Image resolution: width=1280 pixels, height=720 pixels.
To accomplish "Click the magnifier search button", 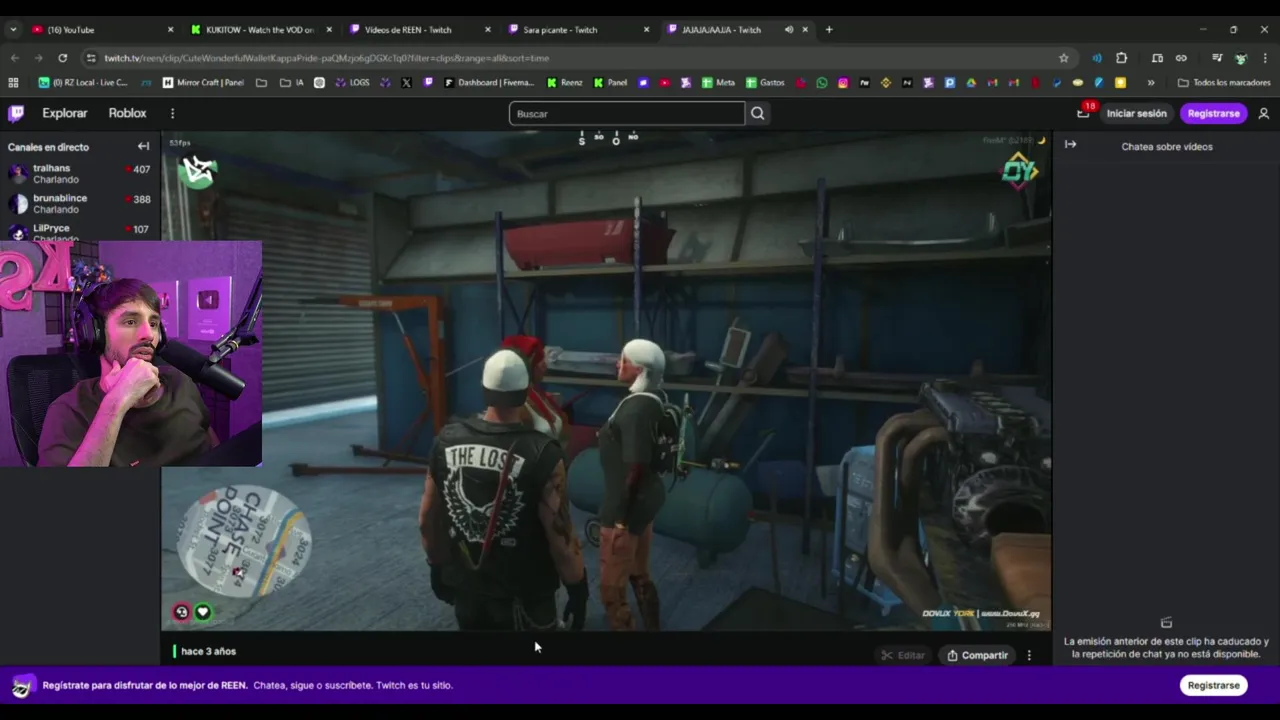I will (758, 113).
